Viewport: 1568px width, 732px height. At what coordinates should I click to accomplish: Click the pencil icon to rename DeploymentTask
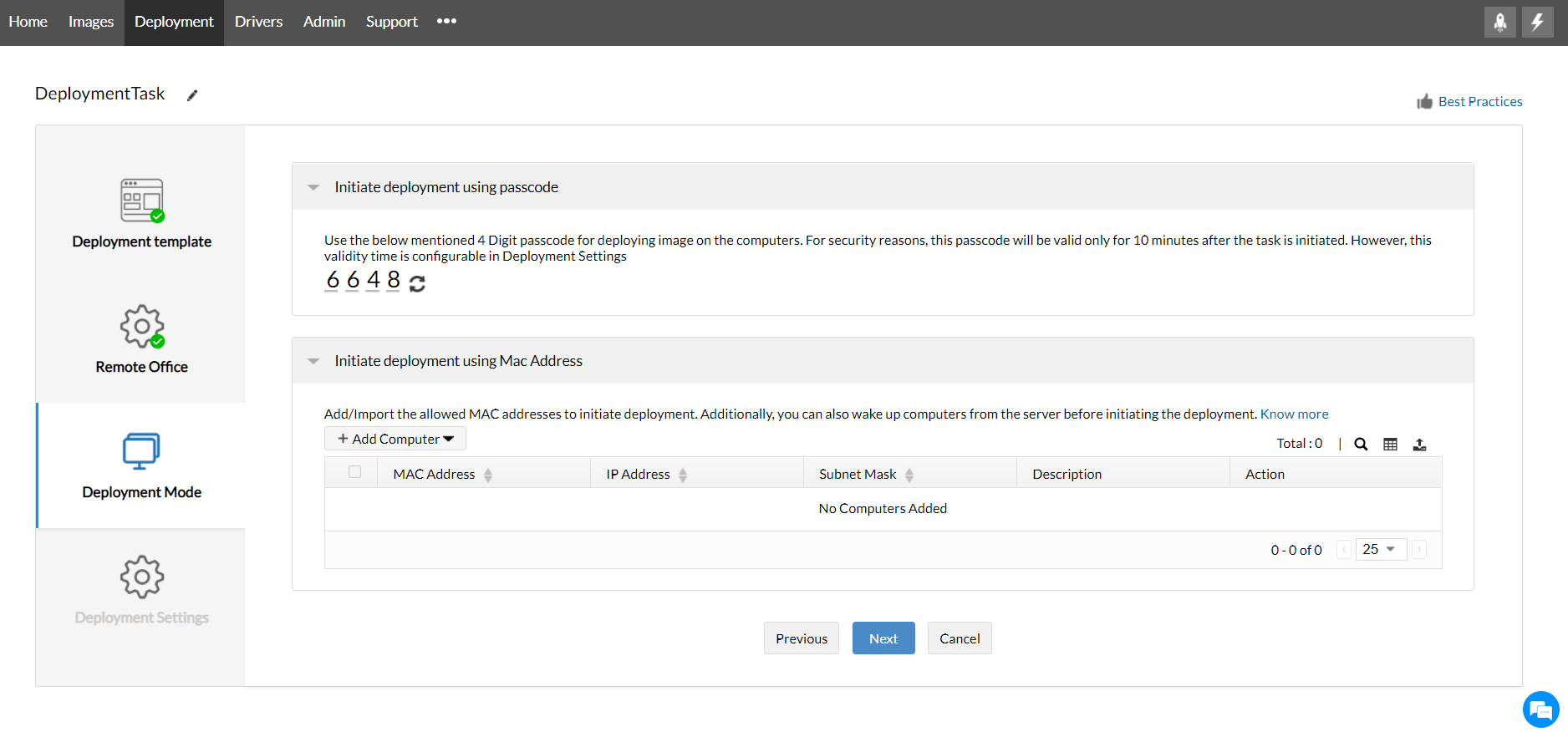pos(192,95)
